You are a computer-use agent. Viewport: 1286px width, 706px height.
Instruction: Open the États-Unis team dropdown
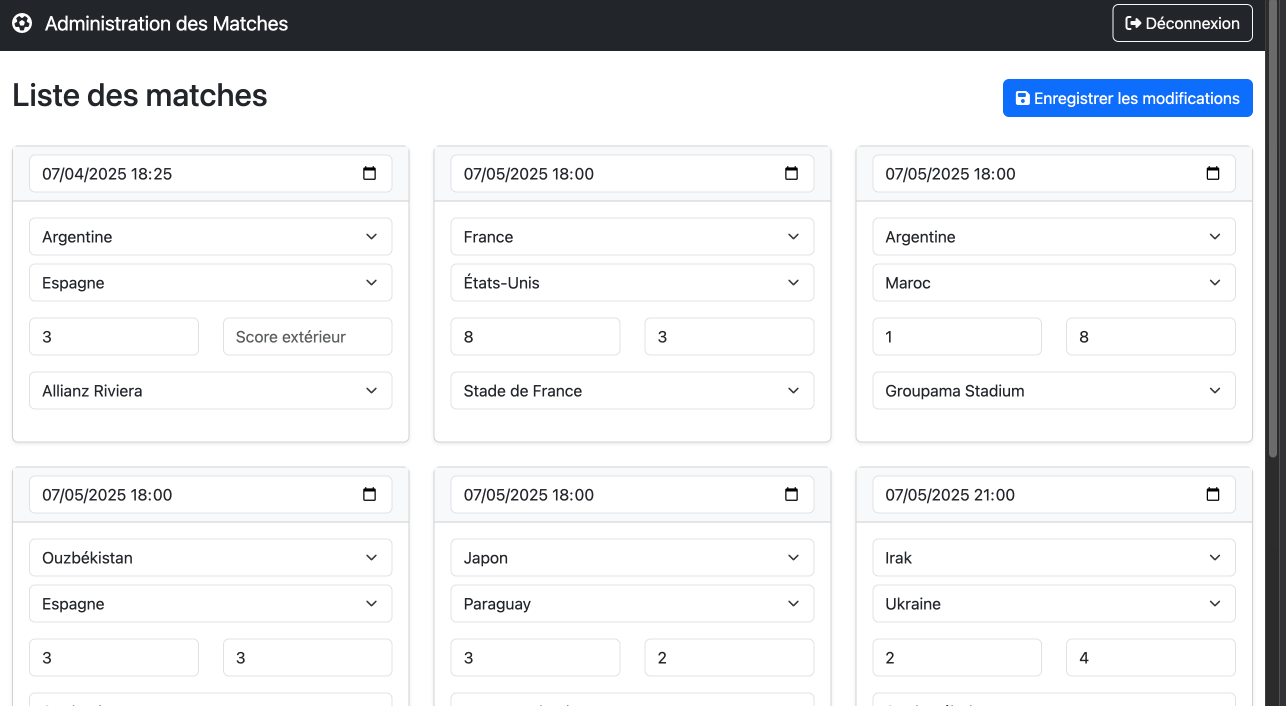coord(632,283)
